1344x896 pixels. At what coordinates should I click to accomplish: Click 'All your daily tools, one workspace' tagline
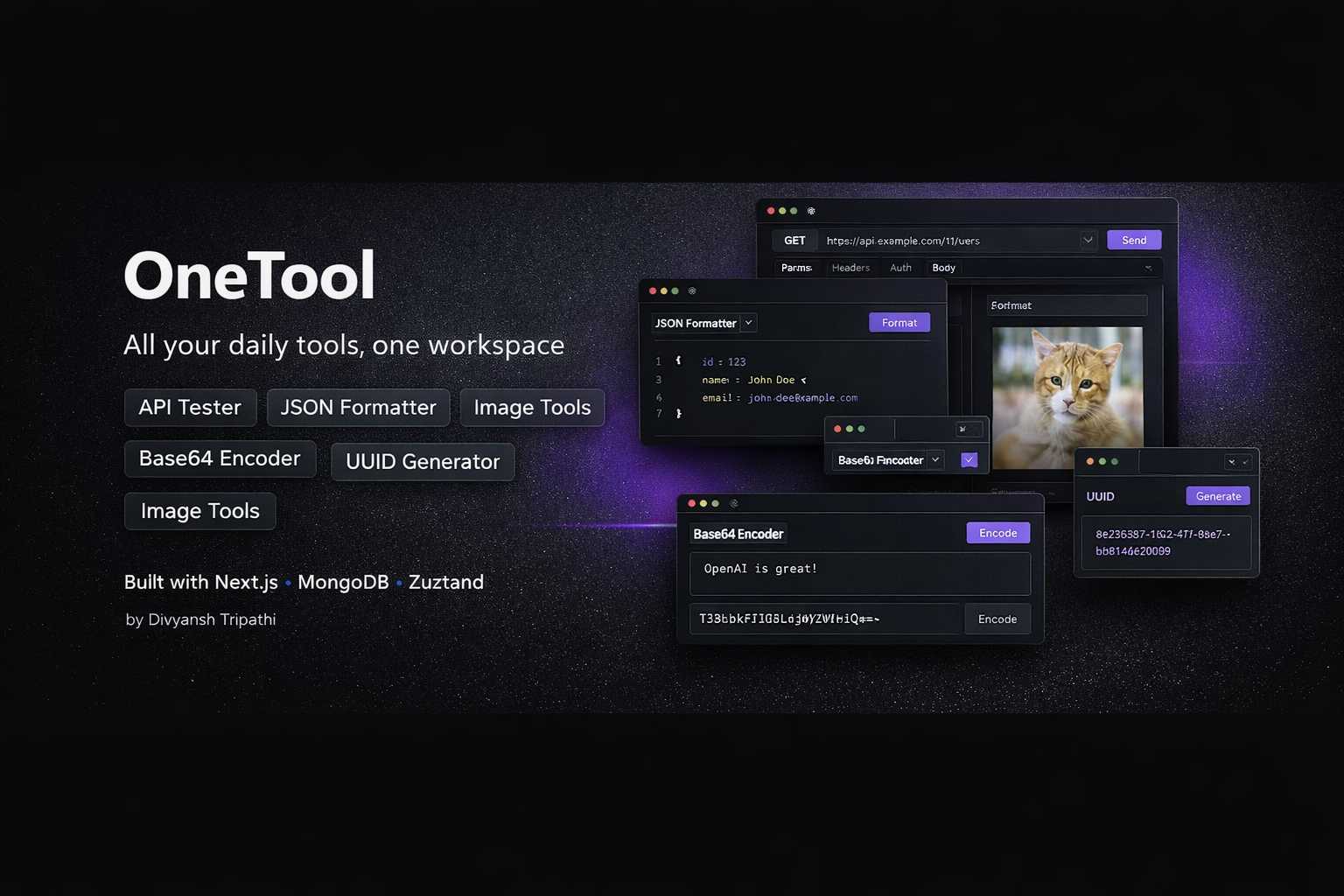click(344, 345)
